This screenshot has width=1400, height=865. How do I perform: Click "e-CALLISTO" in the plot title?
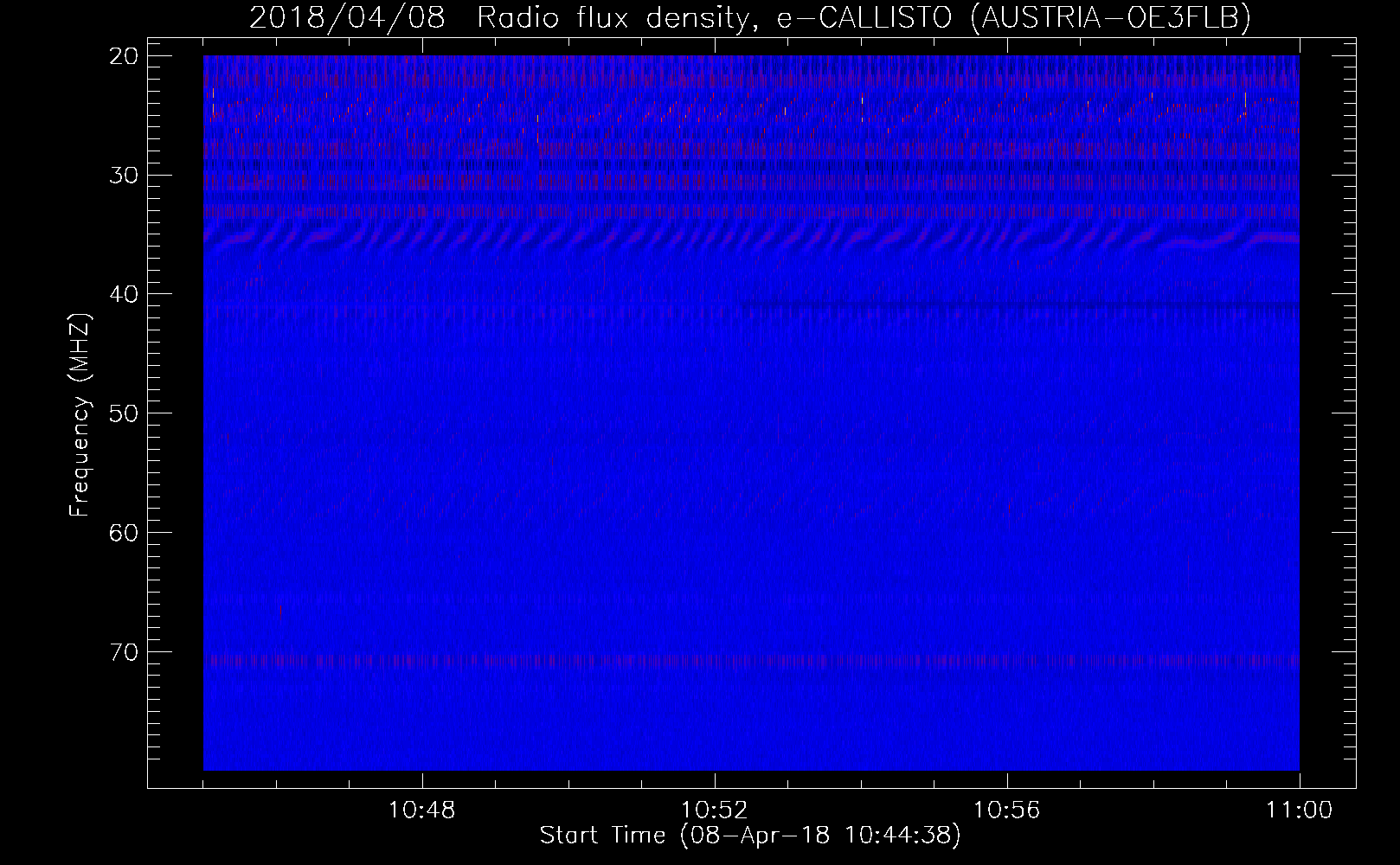coord(864,17)
